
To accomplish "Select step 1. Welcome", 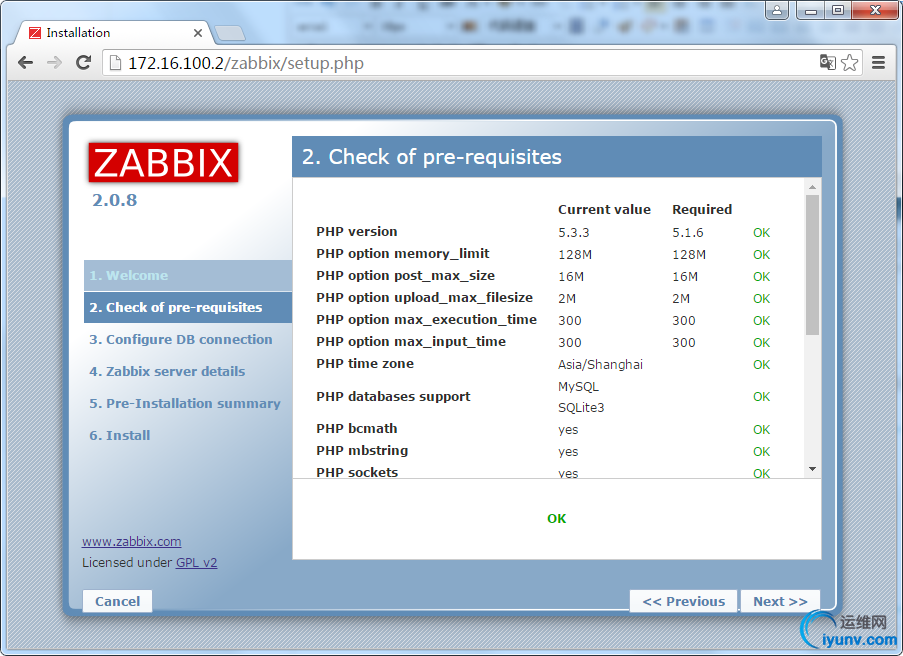I will (x=188, y=275).
